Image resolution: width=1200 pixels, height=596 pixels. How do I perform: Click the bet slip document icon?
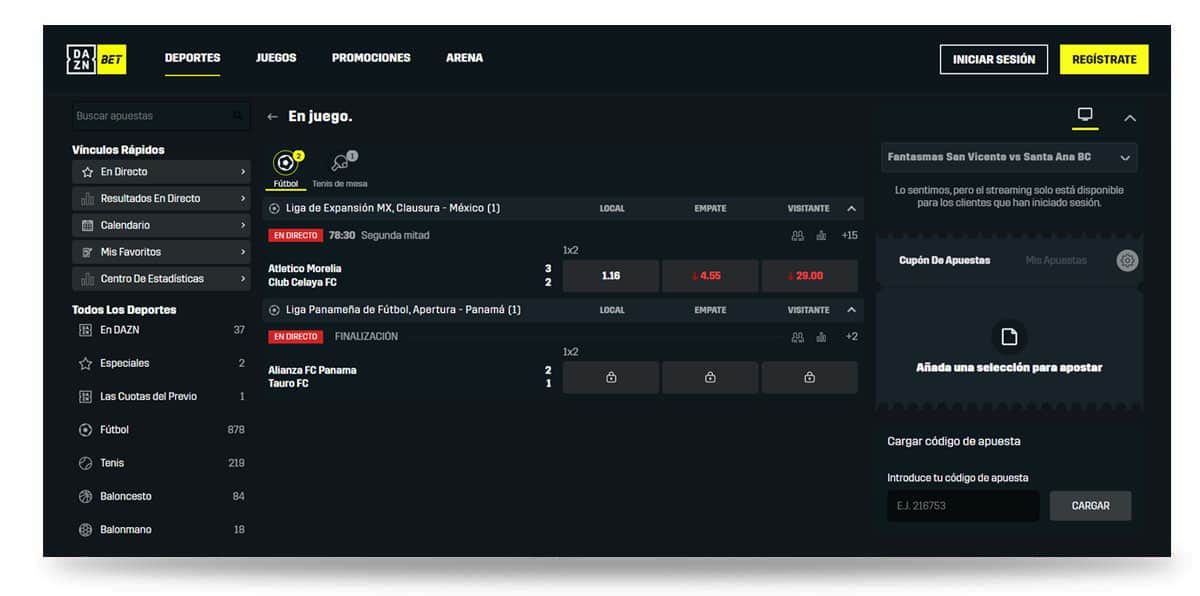1009,337
